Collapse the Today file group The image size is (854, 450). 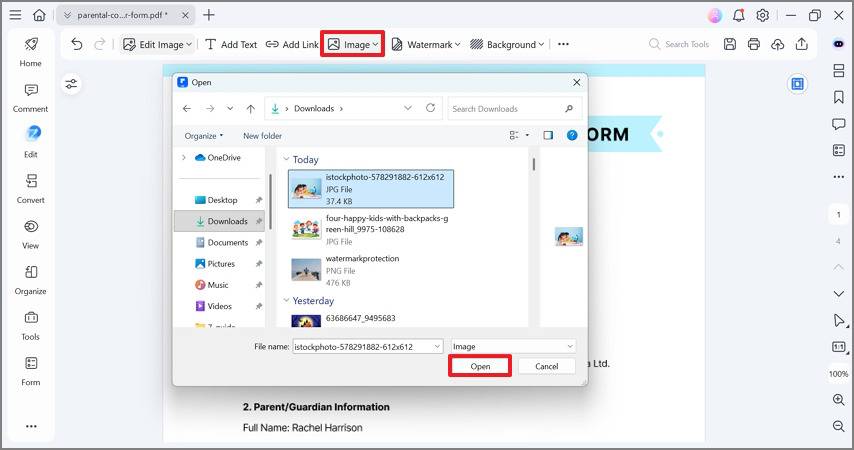(x=286, y=159)
